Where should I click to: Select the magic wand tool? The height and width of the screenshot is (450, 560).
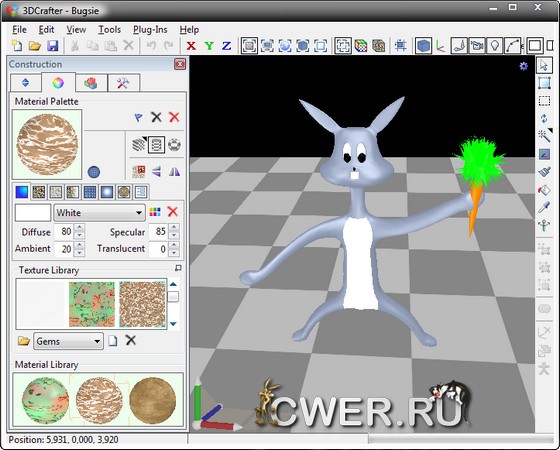click(x=544, y=136)
